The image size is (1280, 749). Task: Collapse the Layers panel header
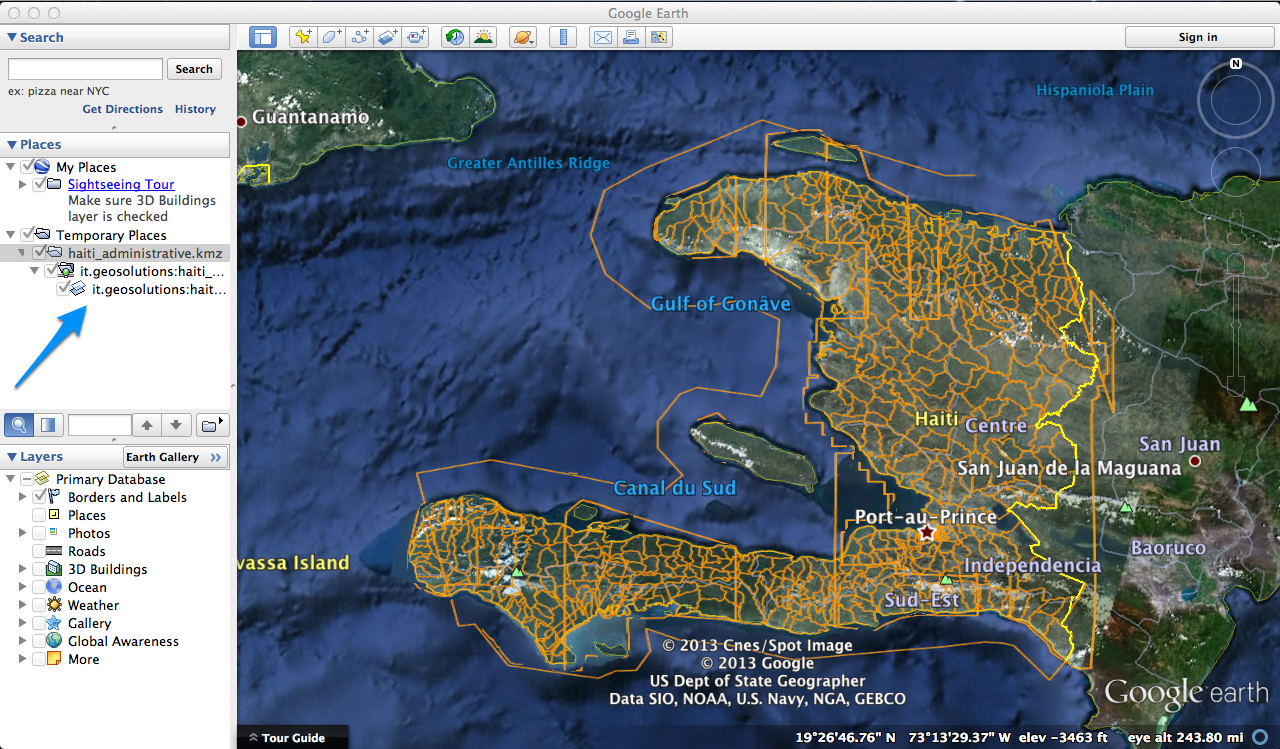tap(62, 457)
